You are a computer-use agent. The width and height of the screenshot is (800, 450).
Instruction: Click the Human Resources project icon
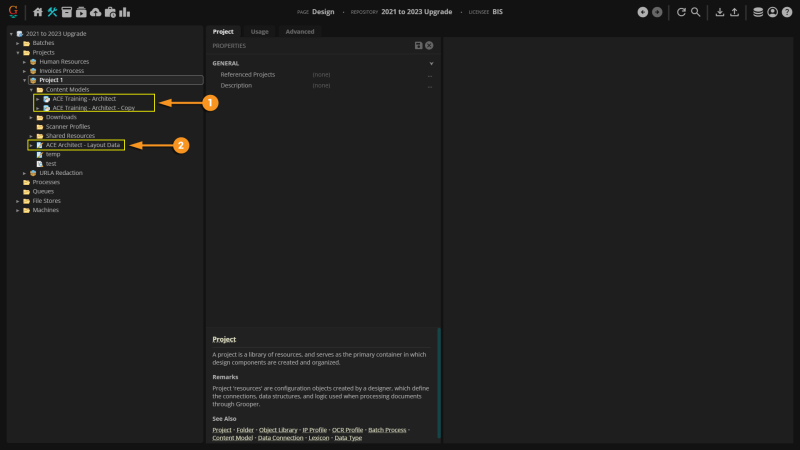click(33, 62)
